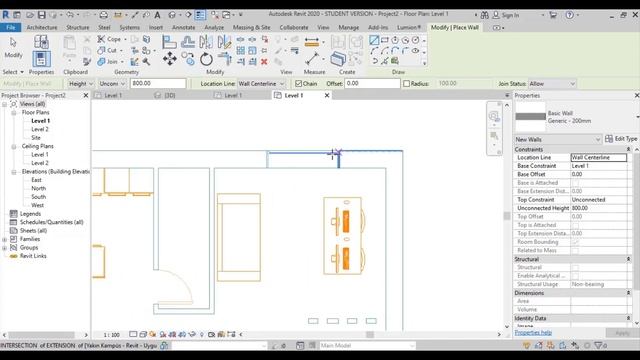Switch to the {3D} view tab

(x=170, y=95)
